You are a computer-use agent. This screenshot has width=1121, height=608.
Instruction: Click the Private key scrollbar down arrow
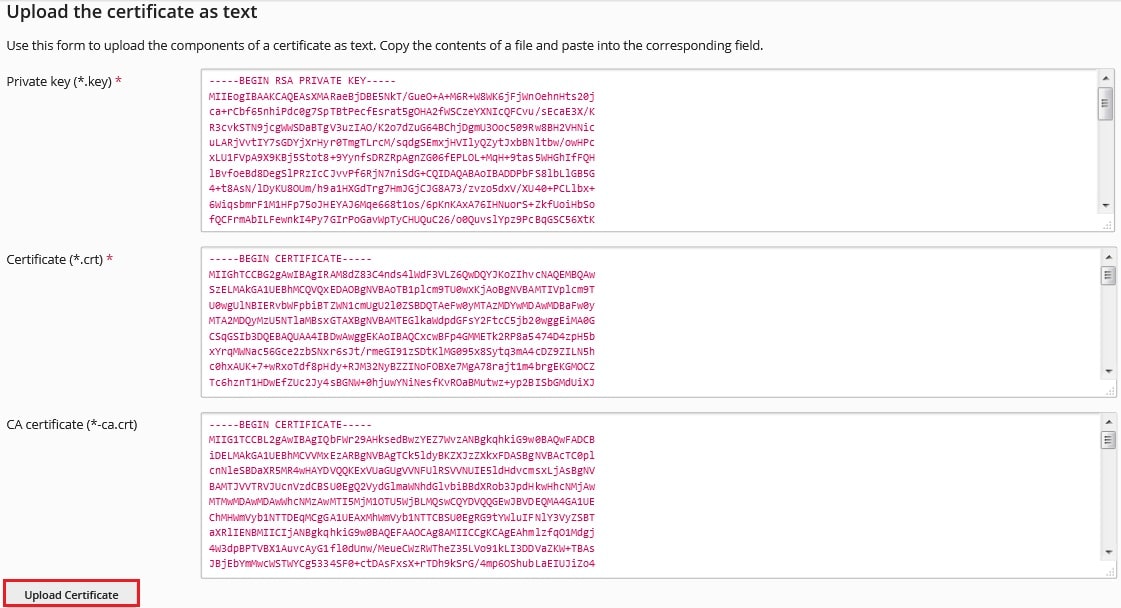pos(1106,206)
